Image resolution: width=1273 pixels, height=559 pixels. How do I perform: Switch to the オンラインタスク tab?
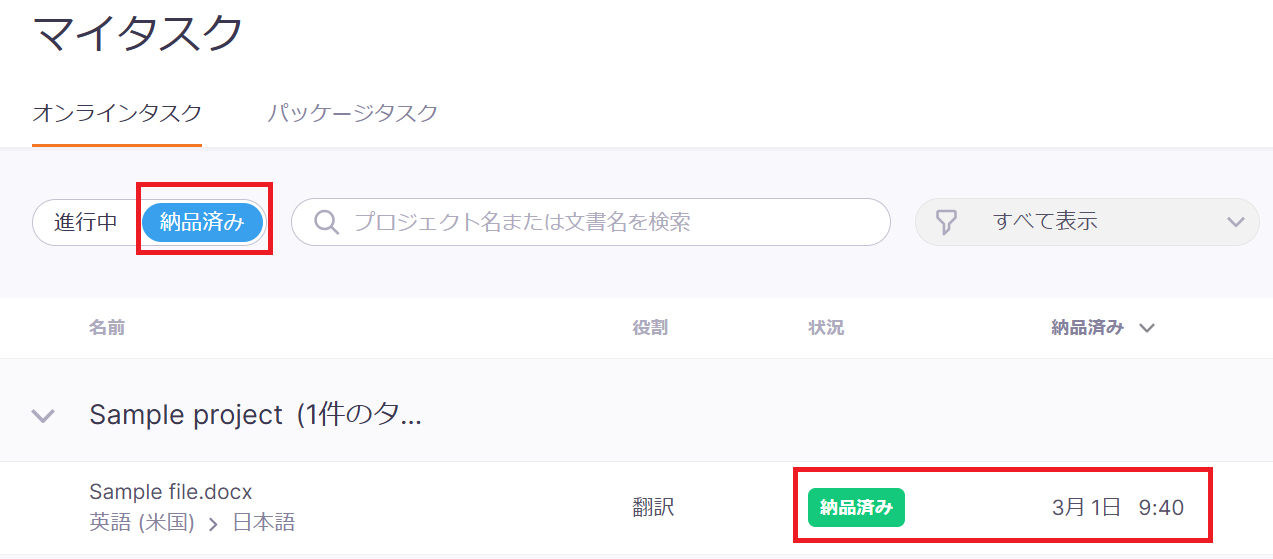[x=117, y=113]
